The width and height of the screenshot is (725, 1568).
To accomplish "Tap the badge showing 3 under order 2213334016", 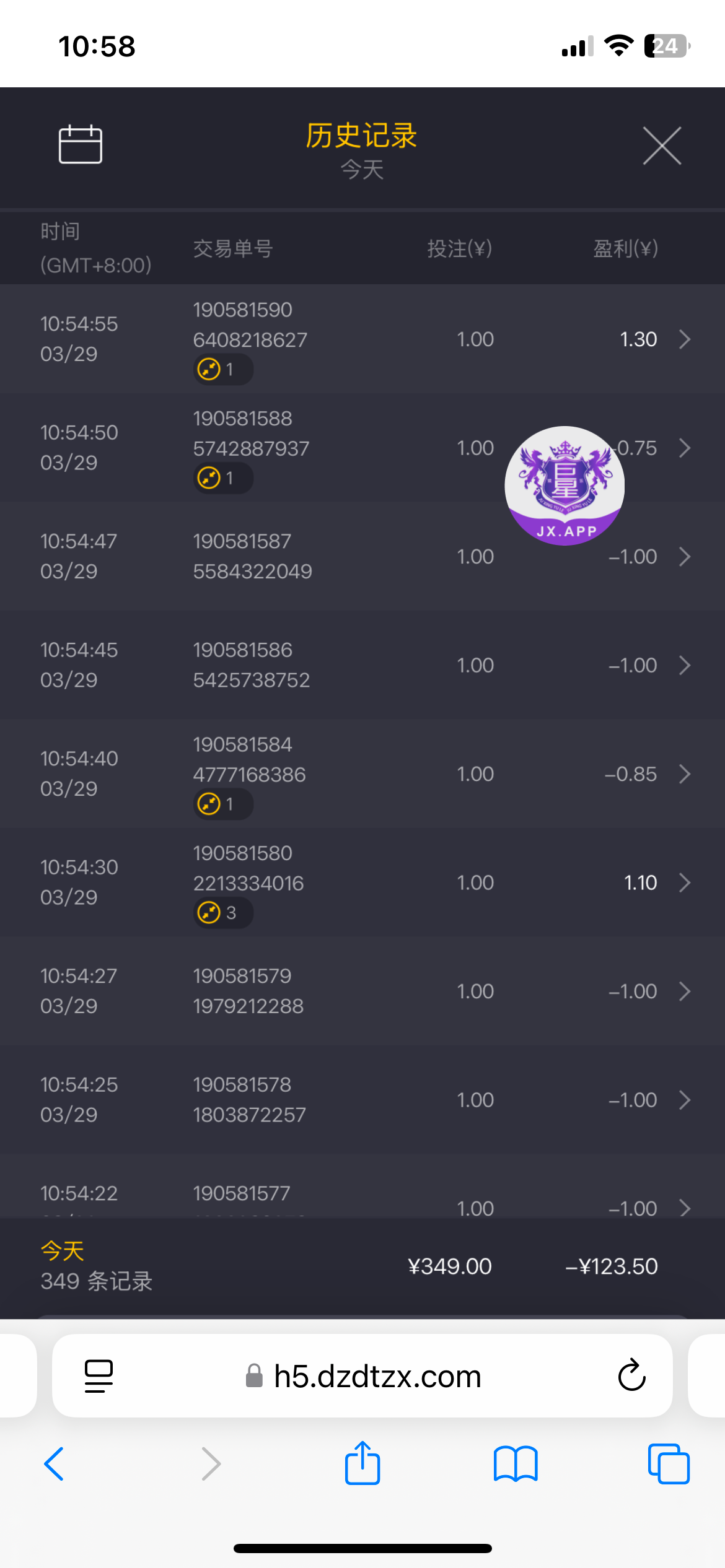I will pyautogui.click(x=222, y=913).
